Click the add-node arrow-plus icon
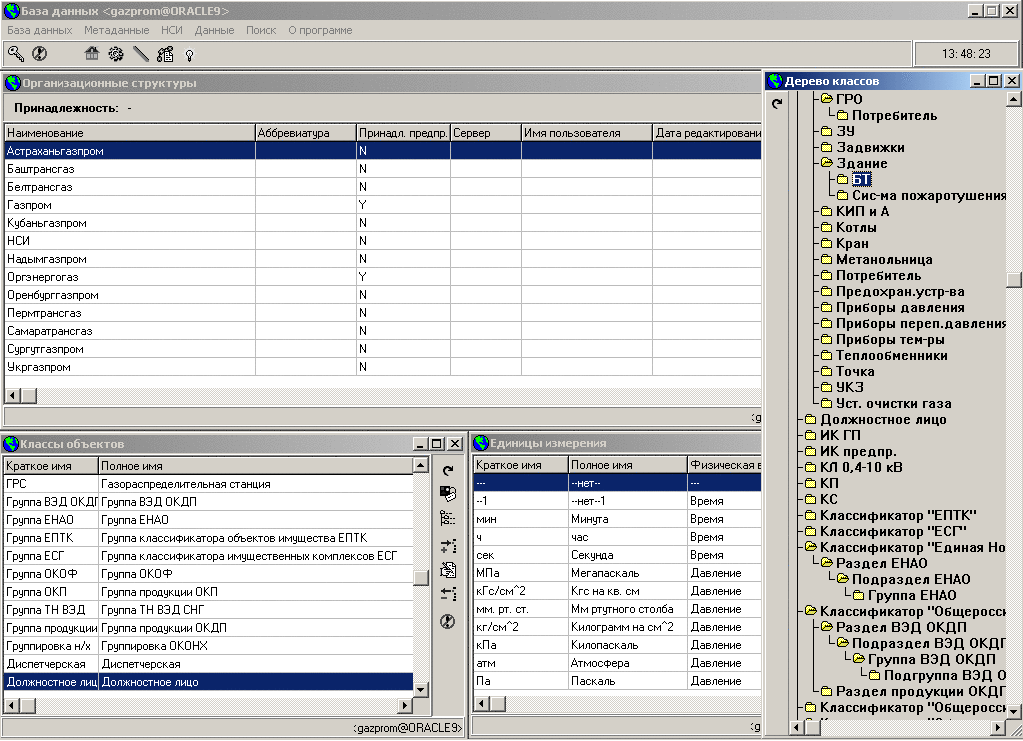 (x=448, y=545)
